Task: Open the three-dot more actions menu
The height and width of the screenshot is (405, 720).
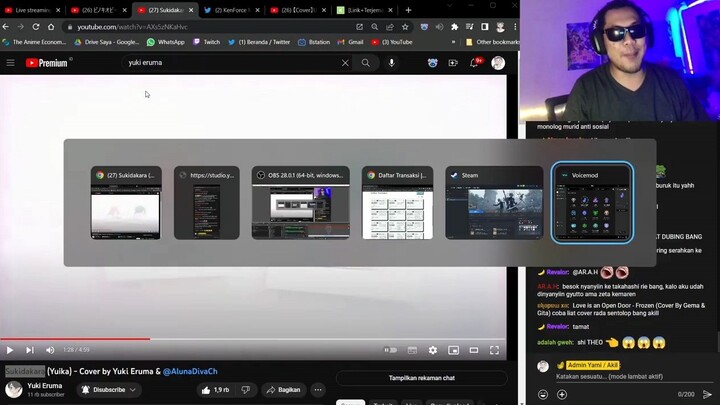Action: 318,390
